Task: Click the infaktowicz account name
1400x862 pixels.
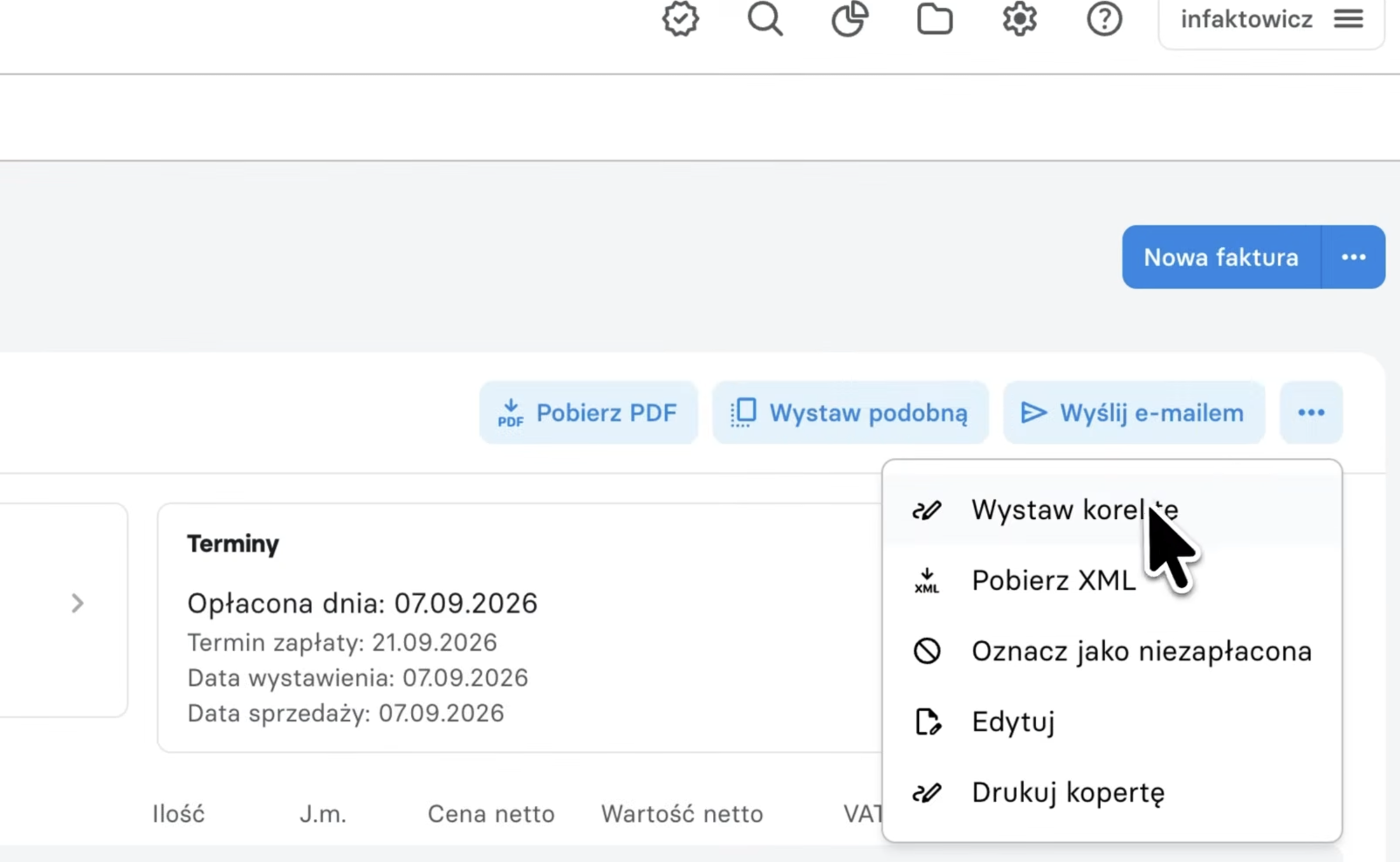Action: [1246, 19]
